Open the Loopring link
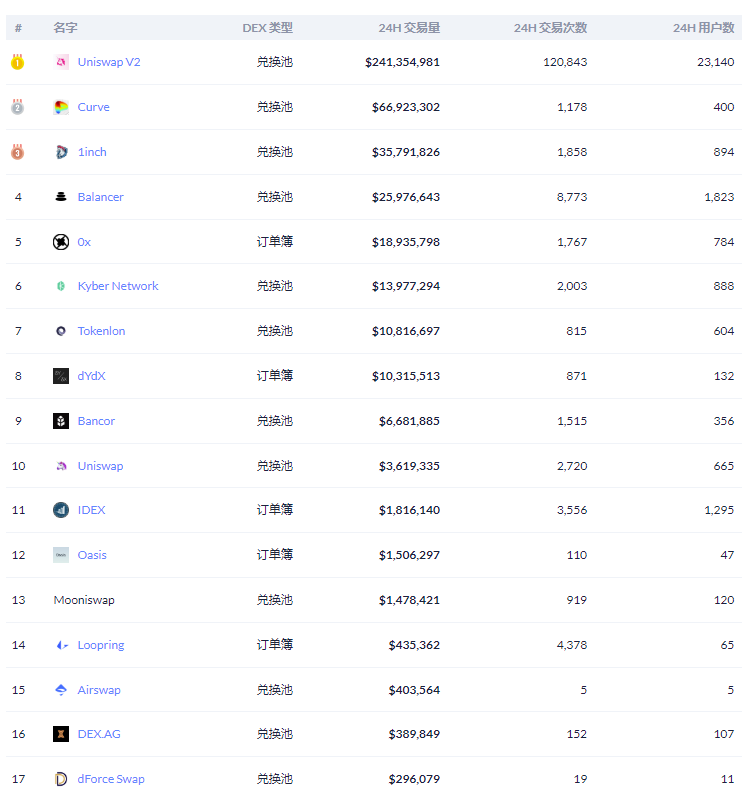This screenshot has height=793, width=752. click(101, 645)
